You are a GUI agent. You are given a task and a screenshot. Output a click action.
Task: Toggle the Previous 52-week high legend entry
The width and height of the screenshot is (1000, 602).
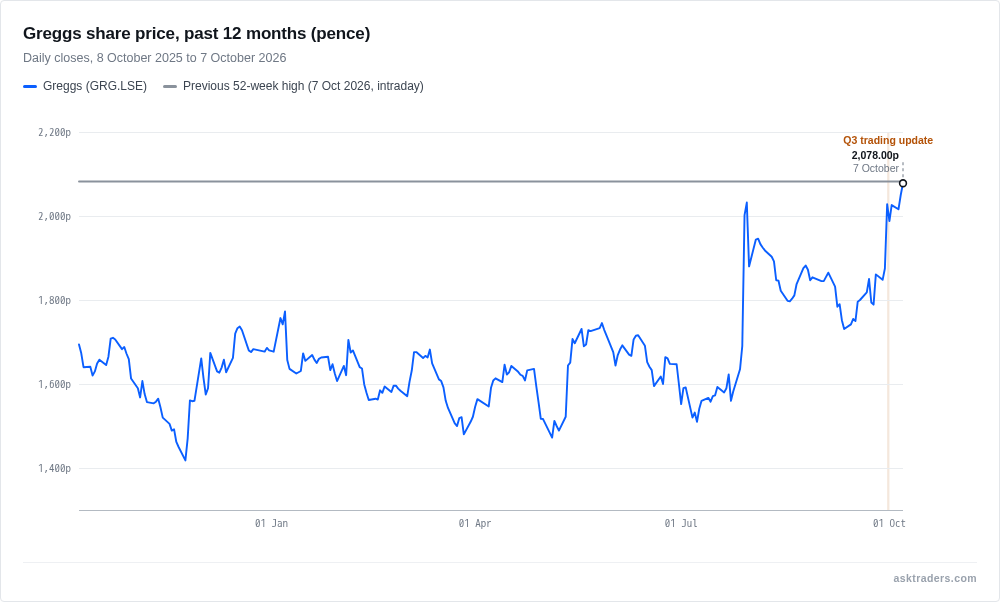(293, 86)
